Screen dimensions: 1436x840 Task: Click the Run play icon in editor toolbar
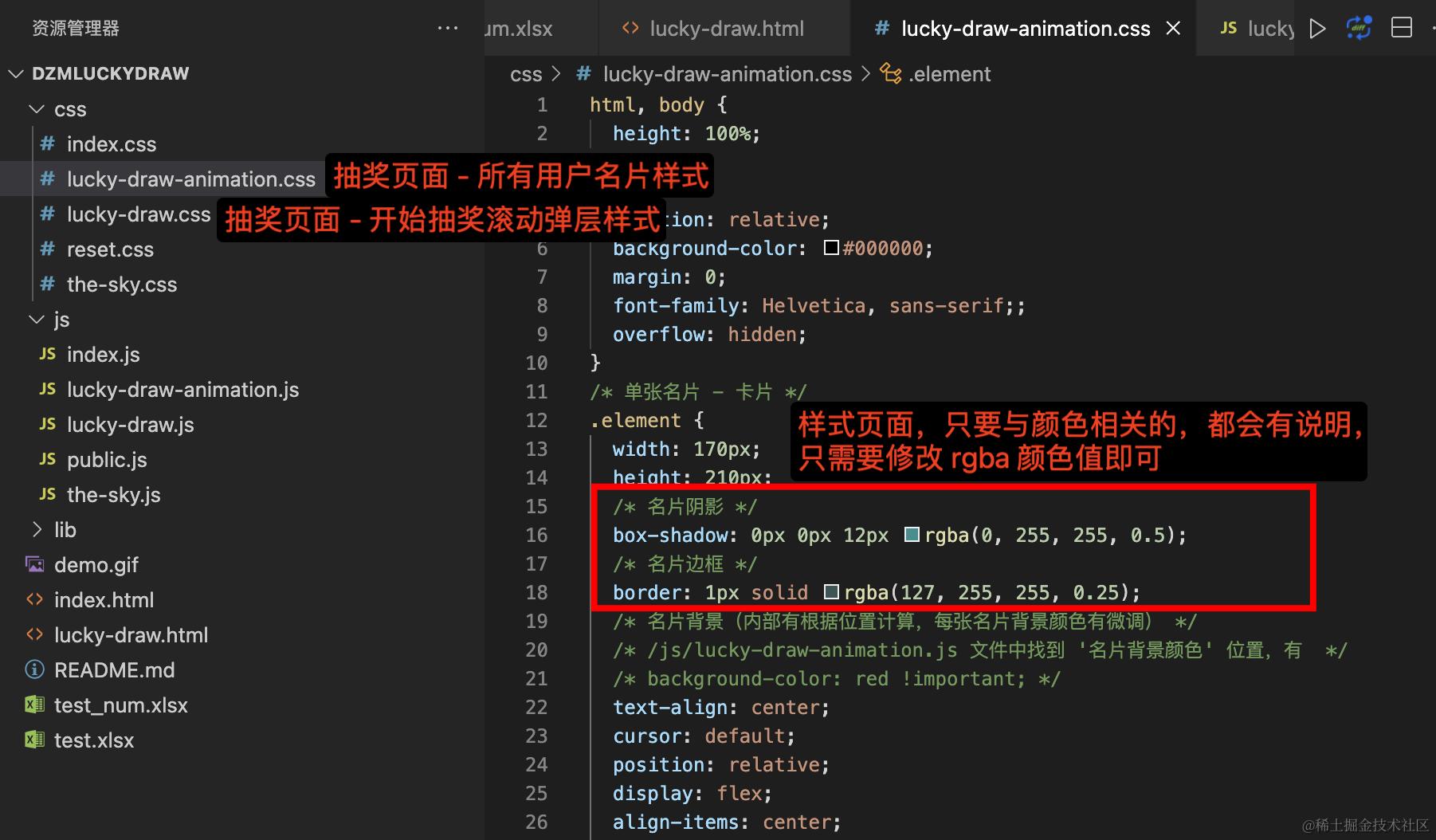point(1317,29)
